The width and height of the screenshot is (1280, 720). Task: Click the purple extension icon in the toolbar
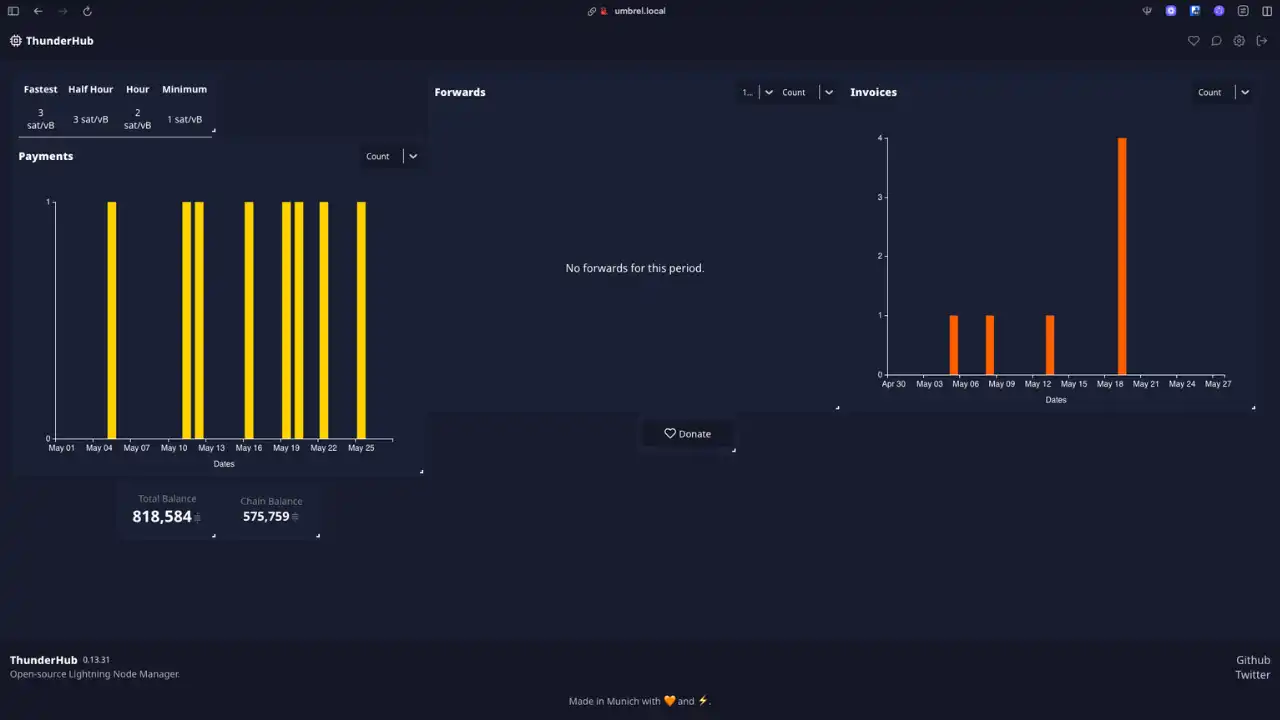(1218, 11)
